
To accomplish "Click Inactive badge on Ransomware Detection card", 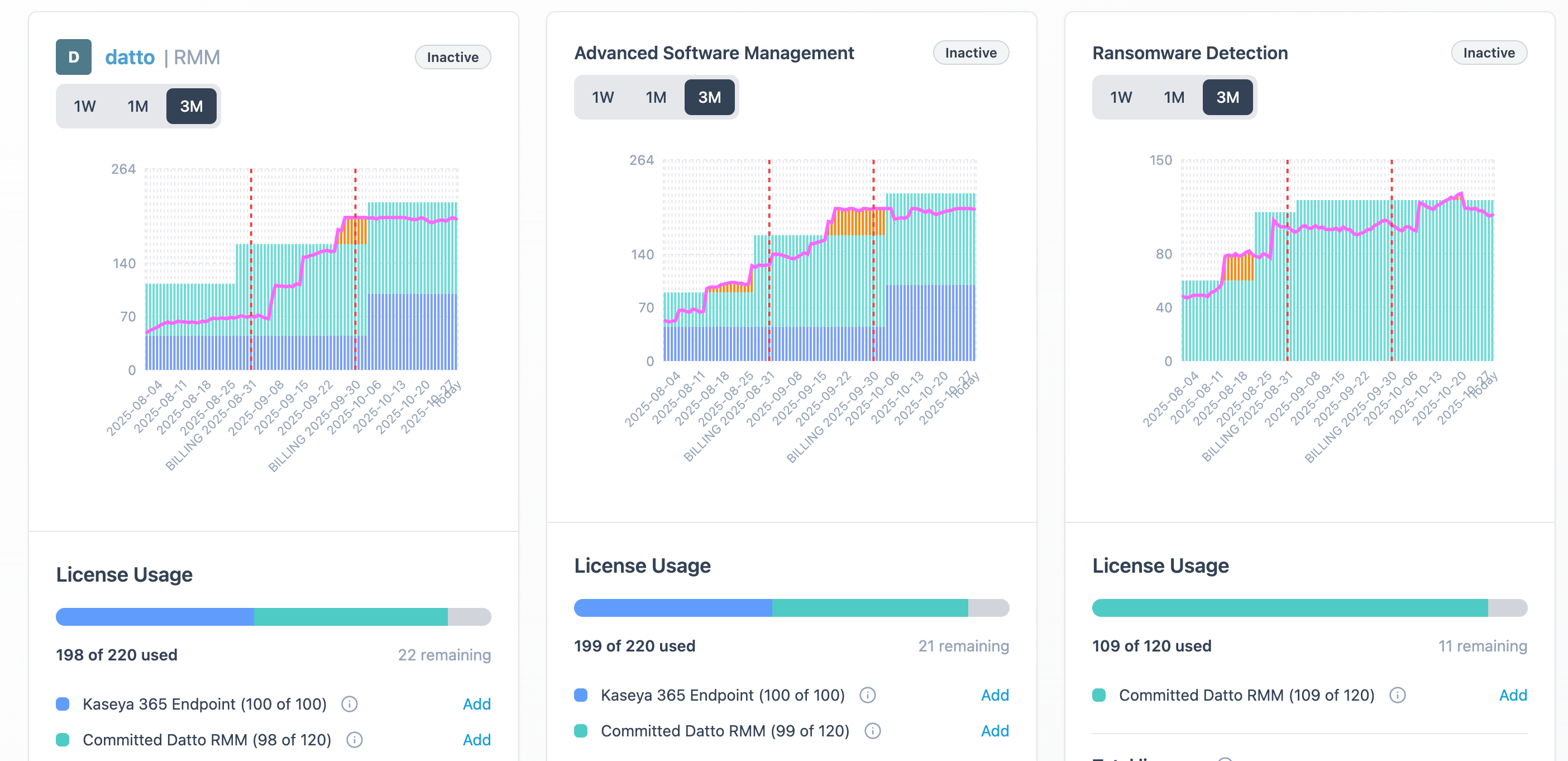I will pyautogui.click(x=1488, y=53).
